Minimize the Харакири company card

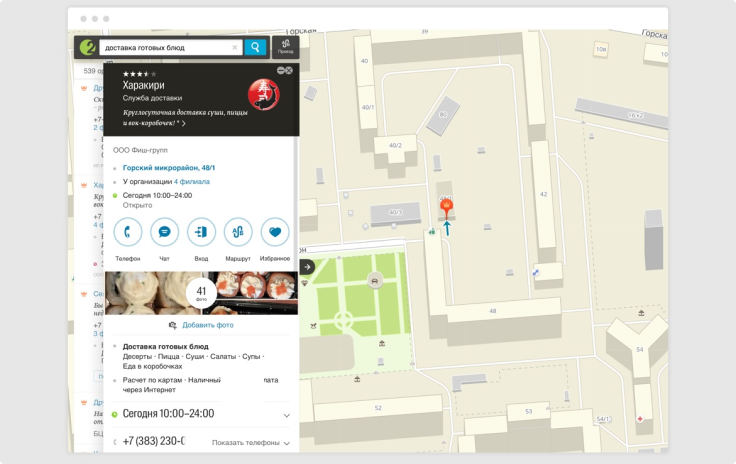point(281,70)
